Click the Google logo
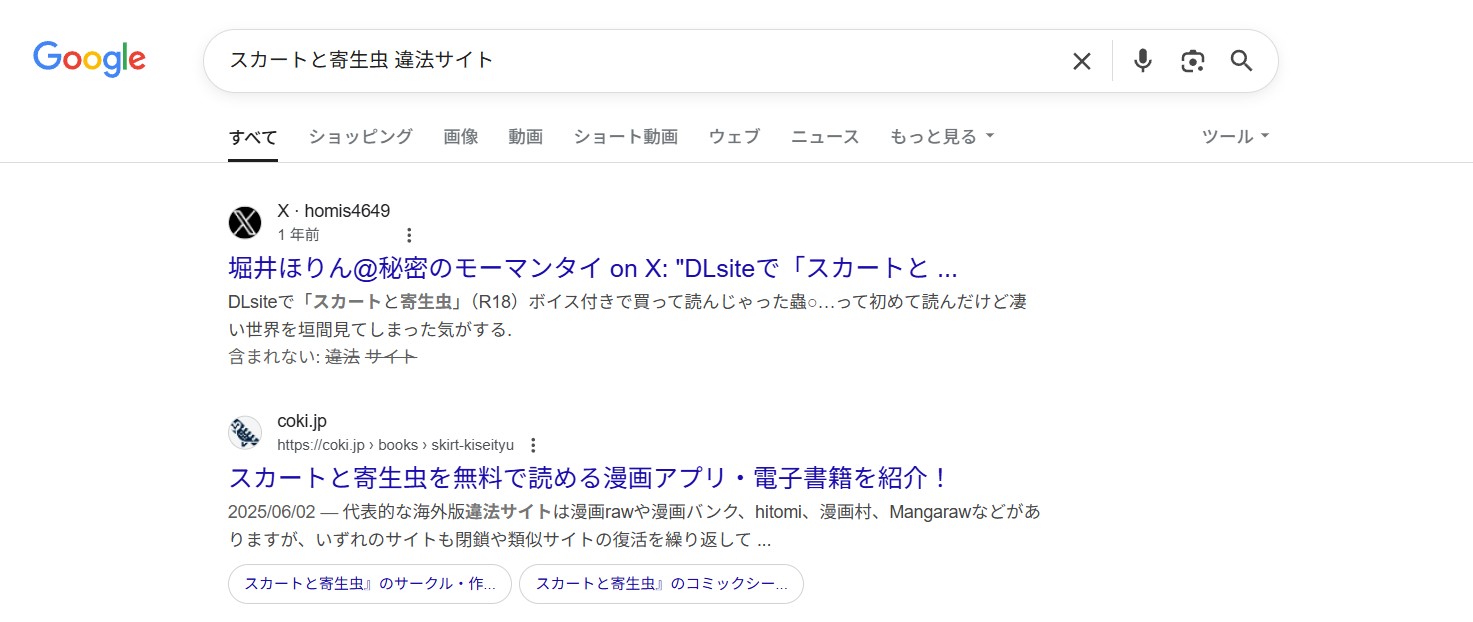Image resolution: width=1473 pixels, height=622 pixels. click(x=89, y=60)
